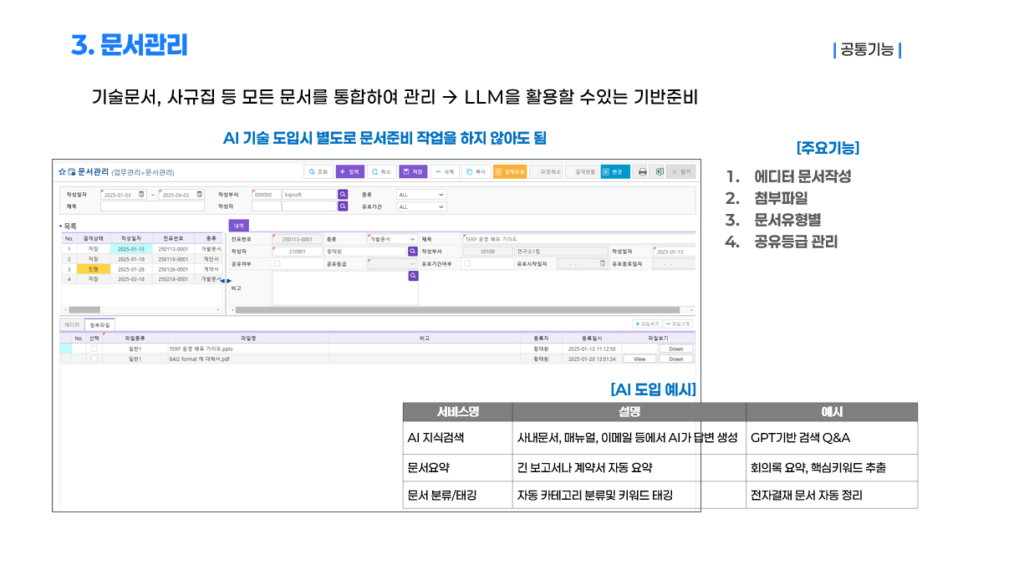Click the search icon beside kspsoft field
The image size is (1024, 575).
pyautogui.click(x=343, y=195)
